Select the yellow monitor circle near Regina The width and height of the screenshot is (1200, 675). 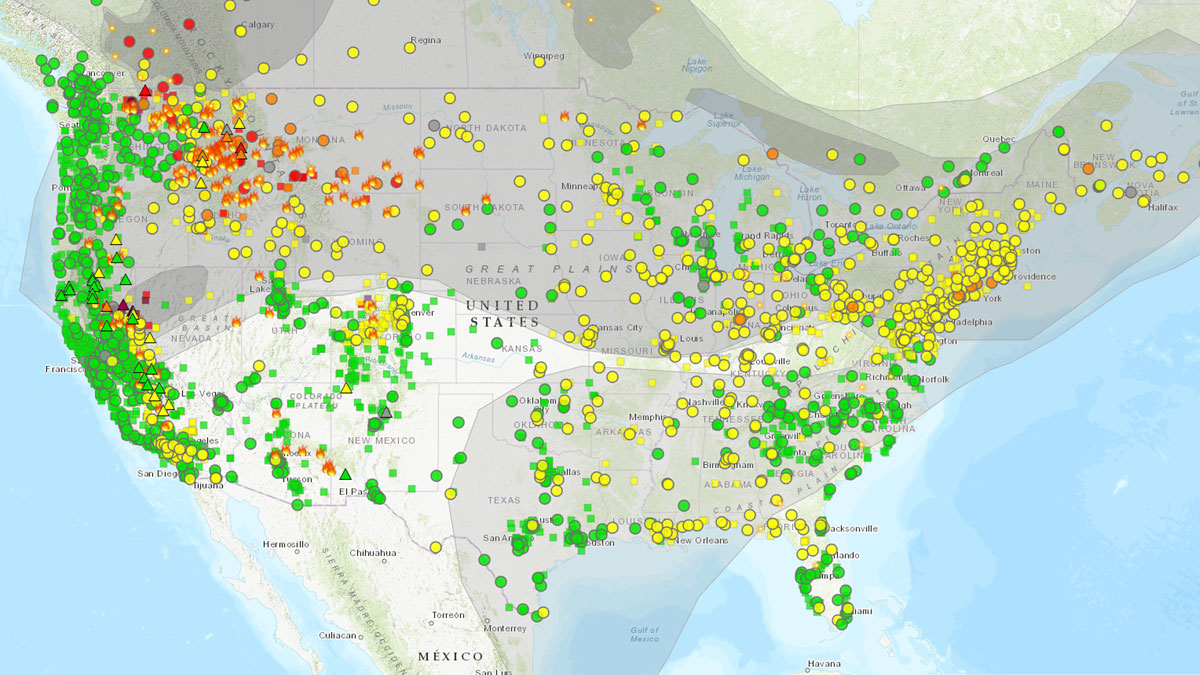pyautogui.click(x=408, y=46)
